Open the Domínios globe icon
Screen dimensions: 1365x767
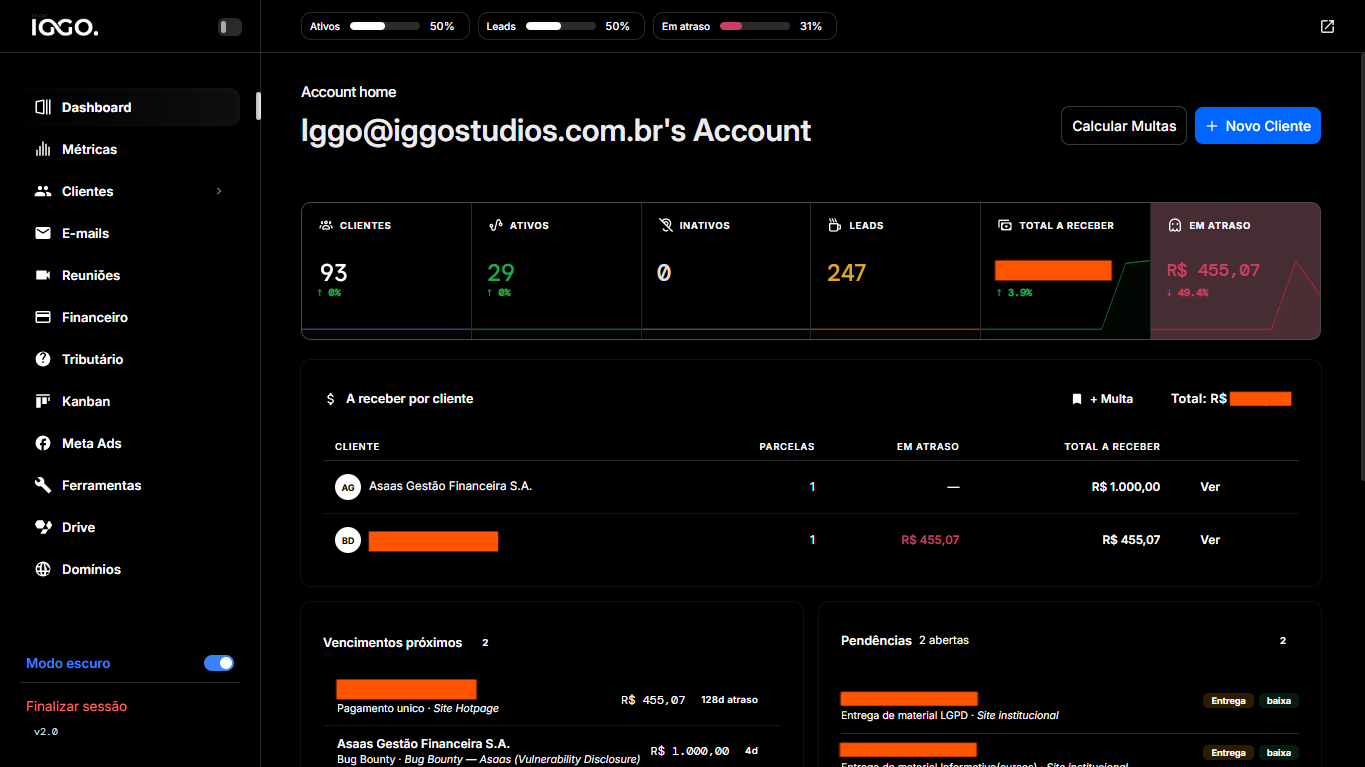(x=43, y=569)
